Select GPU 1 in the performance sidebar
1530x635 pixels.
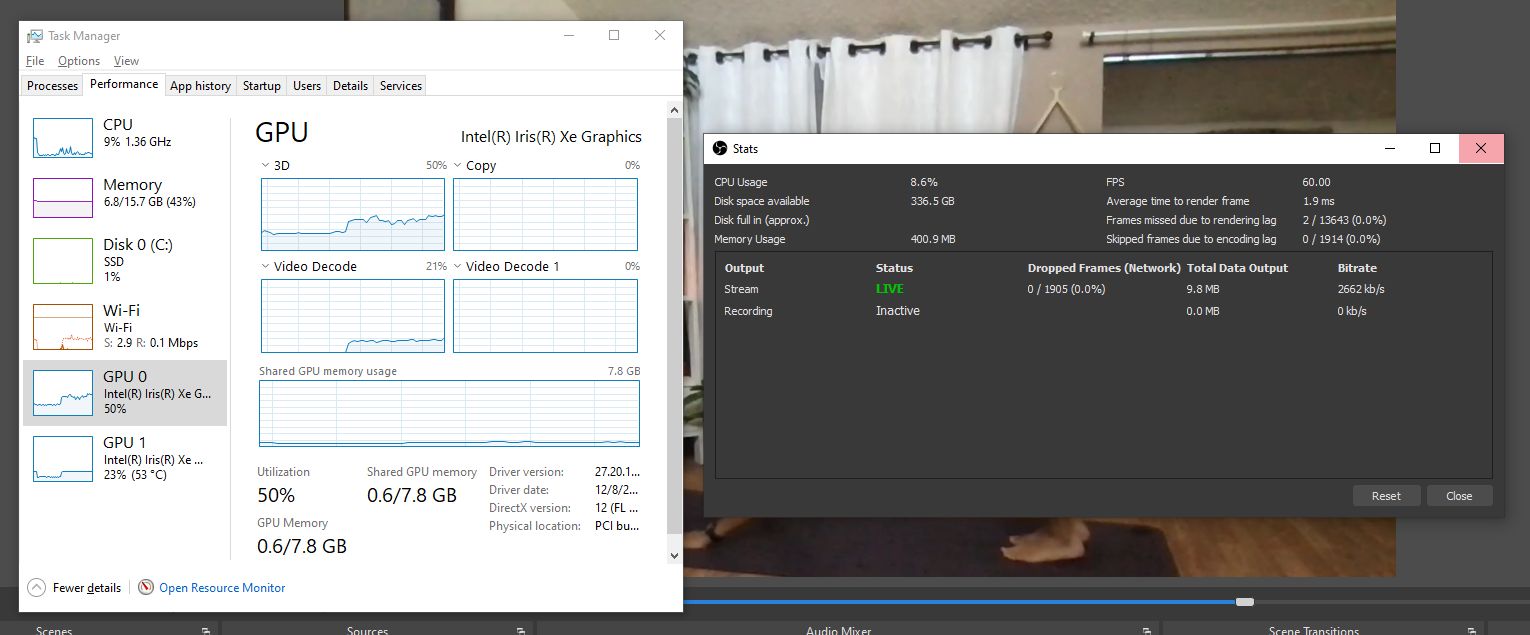125,458
